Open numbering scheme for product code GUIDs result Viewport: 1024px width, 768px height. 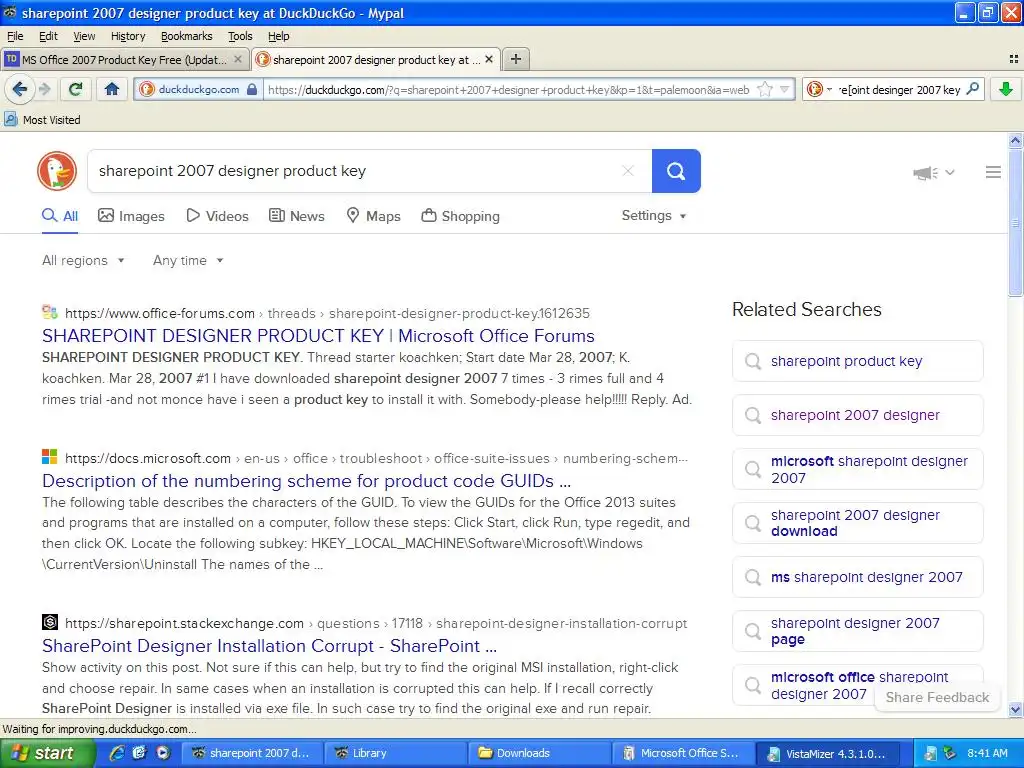306,481
